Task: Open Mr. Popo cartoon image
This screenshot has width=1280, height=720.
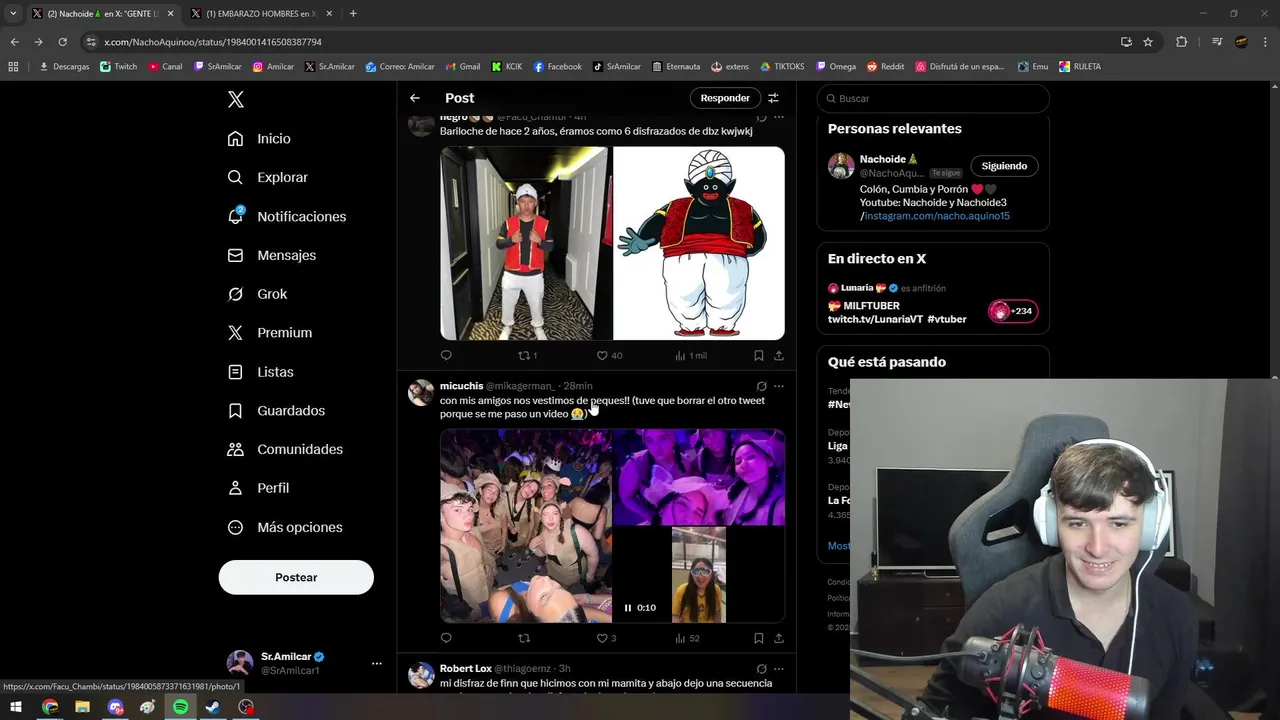Action: click(x=699, y=243)
